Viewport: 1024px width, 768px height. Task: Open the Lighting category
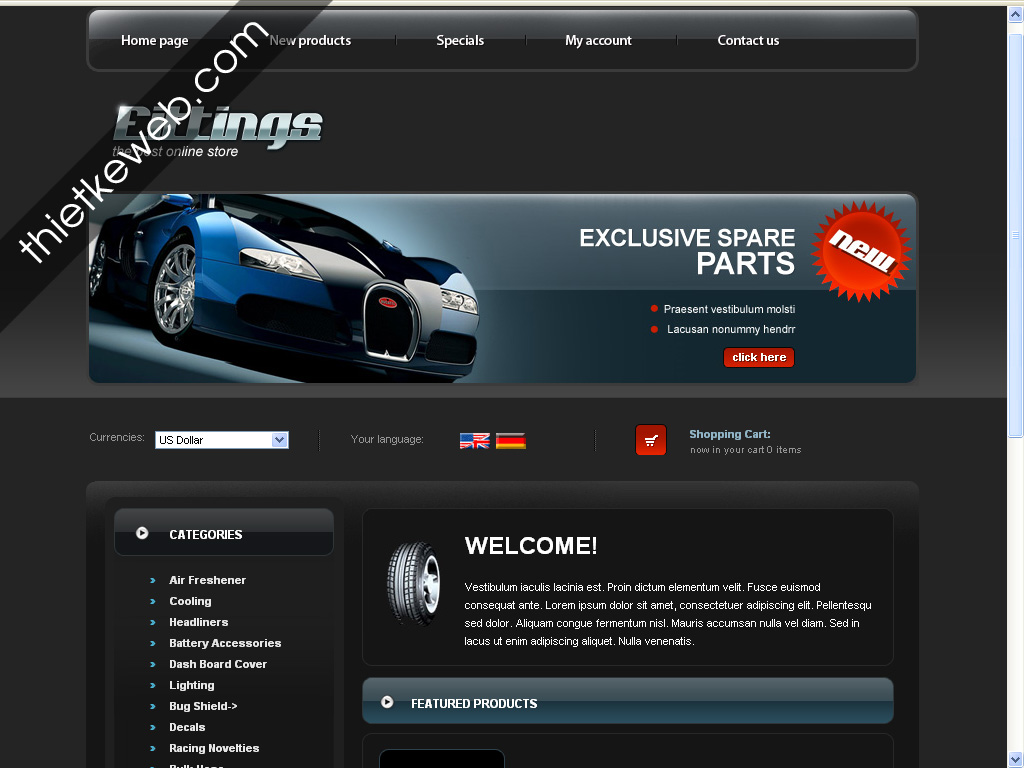[192, 685]
